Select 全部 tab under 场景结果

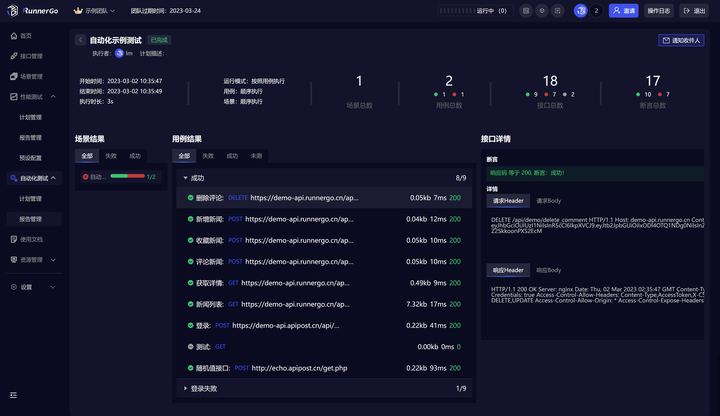pos(87,156)
